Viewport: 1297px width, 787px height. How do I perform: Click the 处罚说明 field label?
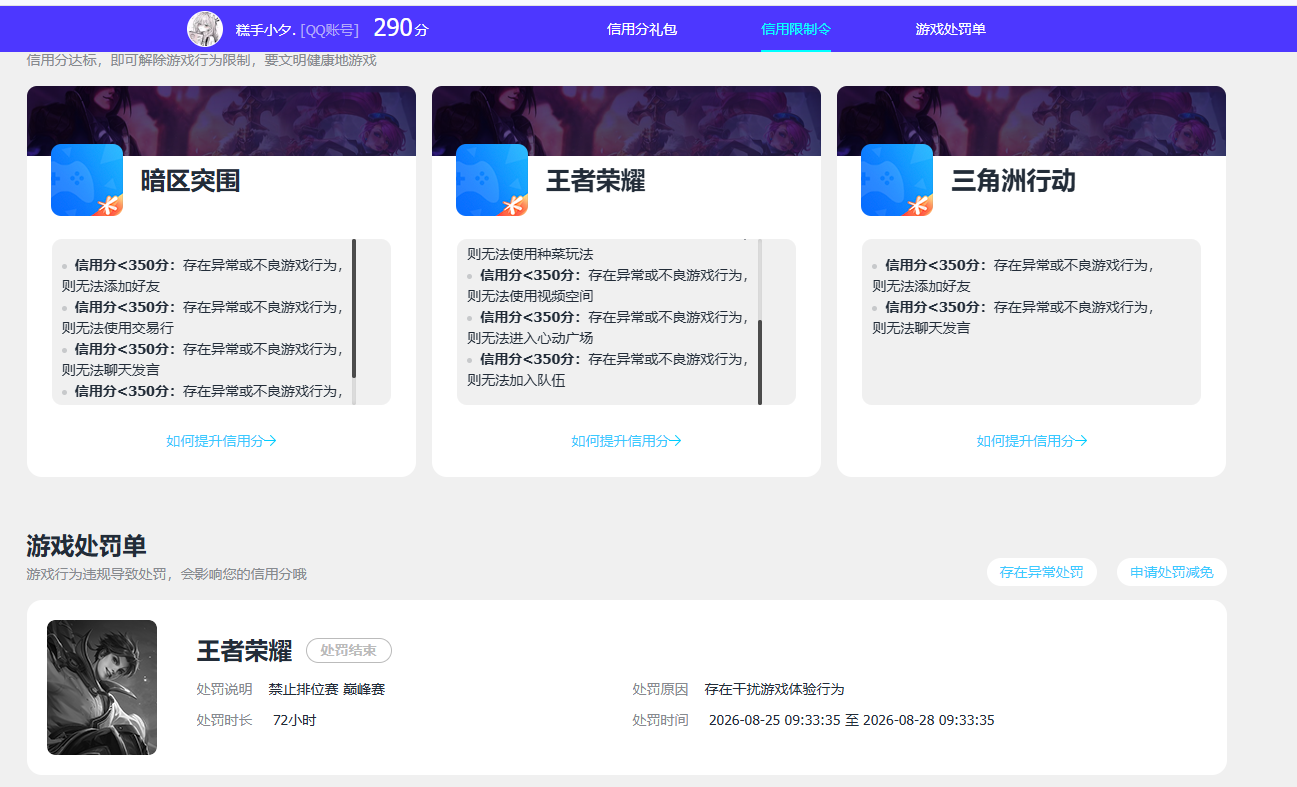point(225,690)
